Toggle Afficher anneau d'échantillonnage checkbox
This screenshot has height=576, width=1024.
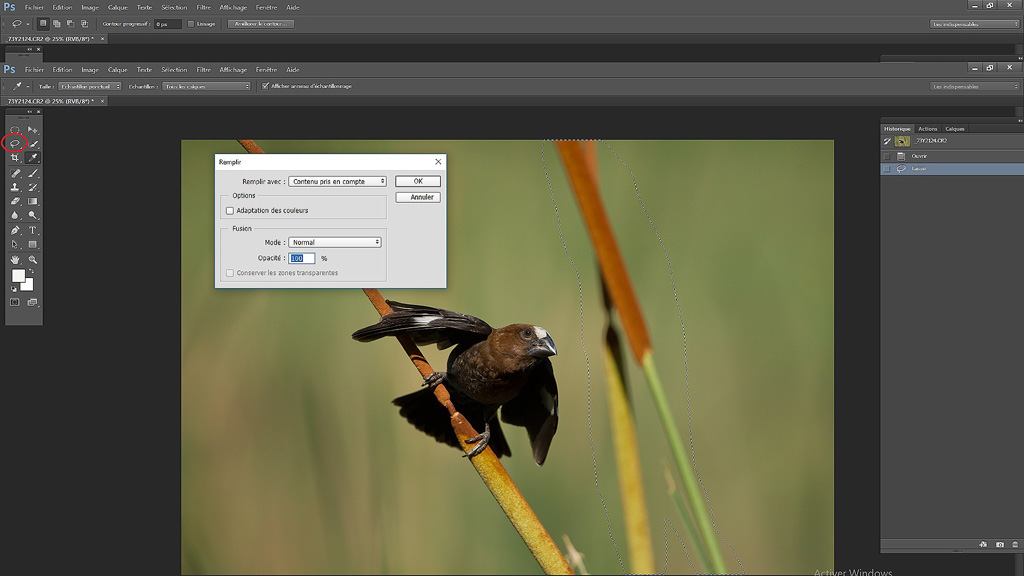coord(265,86)
